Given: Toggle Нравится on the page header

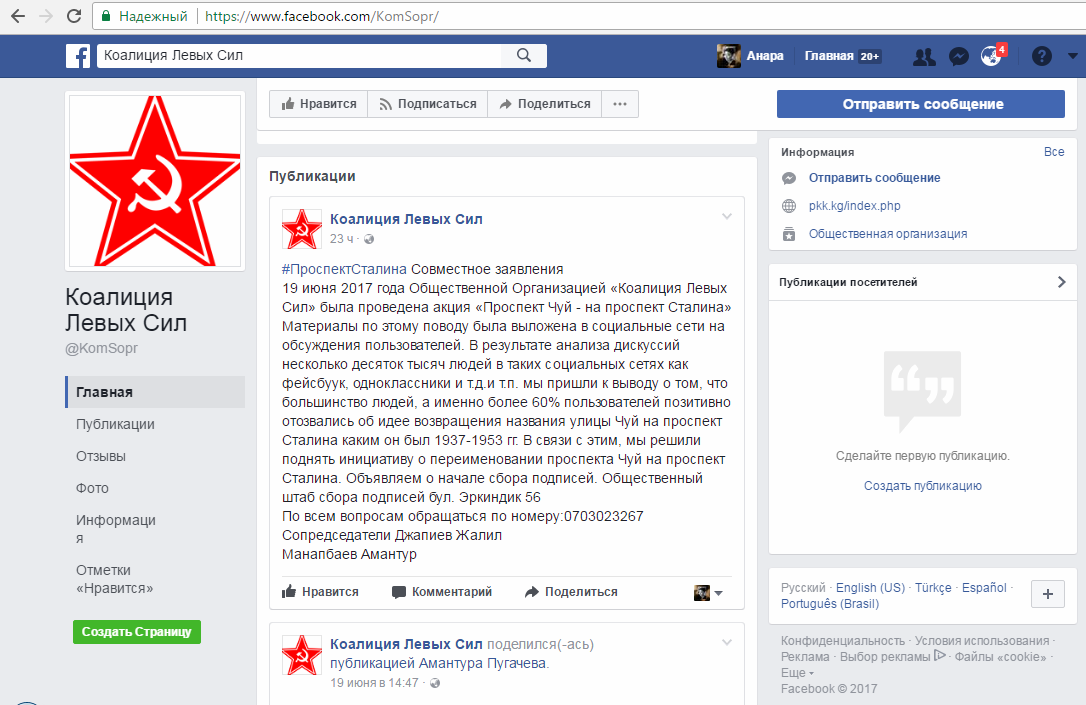Looking at the screenshot, I should (319, 104).
